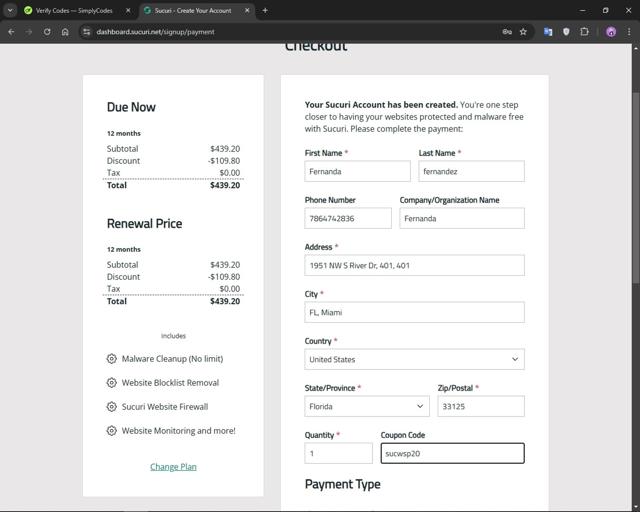This screenshot has height=512, width=640.
Task: Click the browser back arrow
Action: 11,32
